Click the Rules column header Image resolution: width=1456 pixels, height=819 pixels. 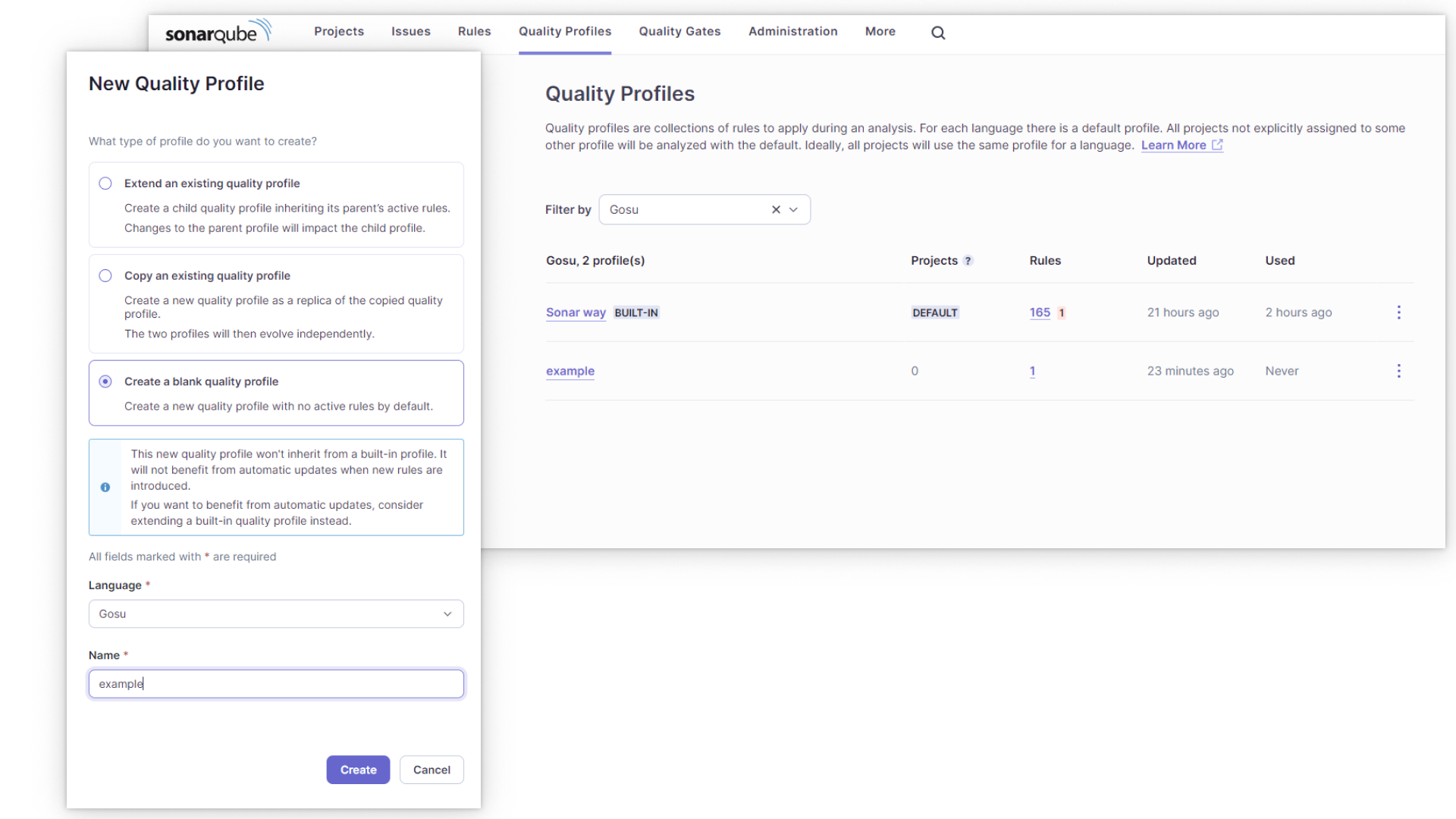pos(1045,261)
